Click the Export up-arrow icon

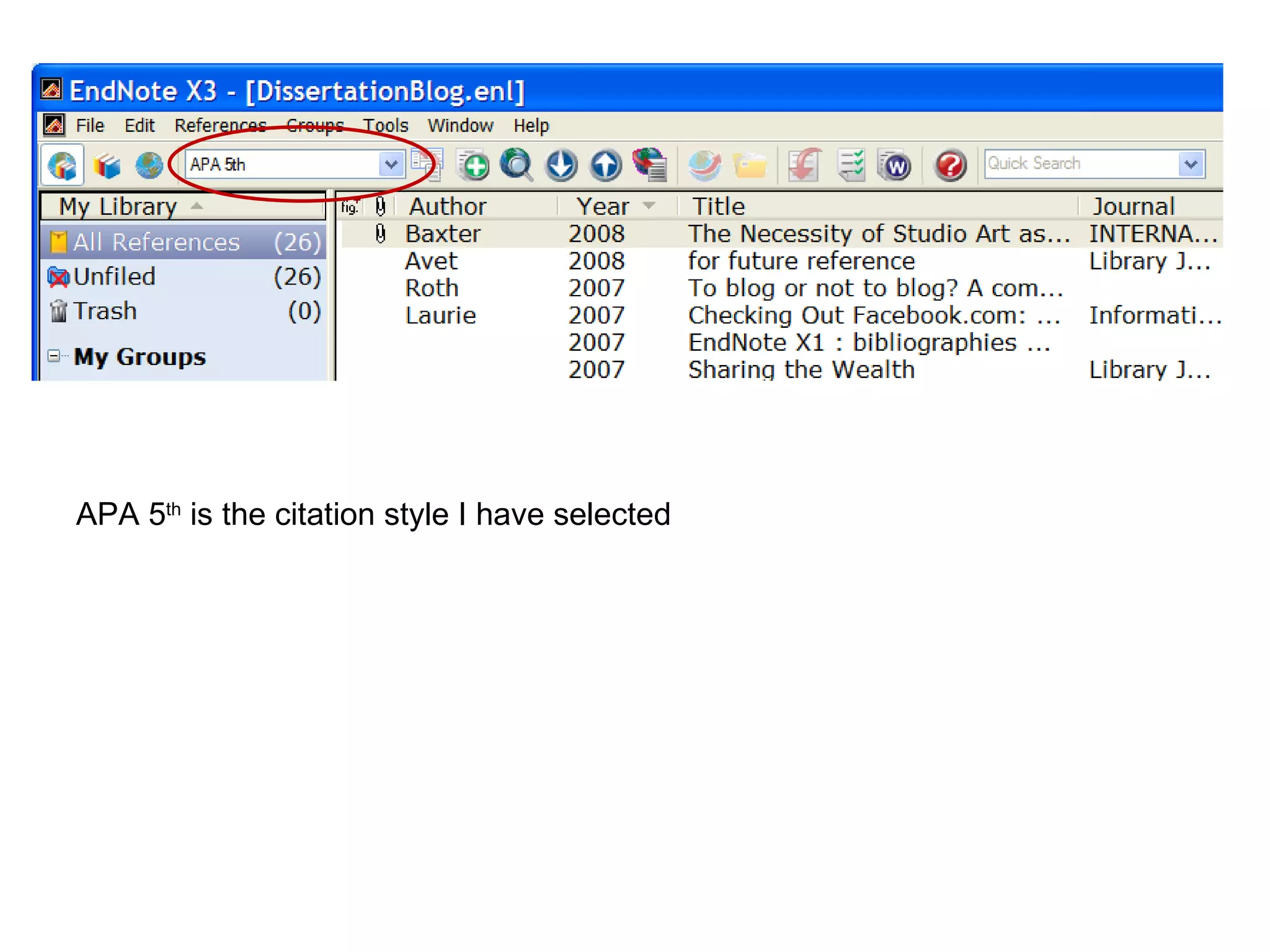click(x=606, y=165)
